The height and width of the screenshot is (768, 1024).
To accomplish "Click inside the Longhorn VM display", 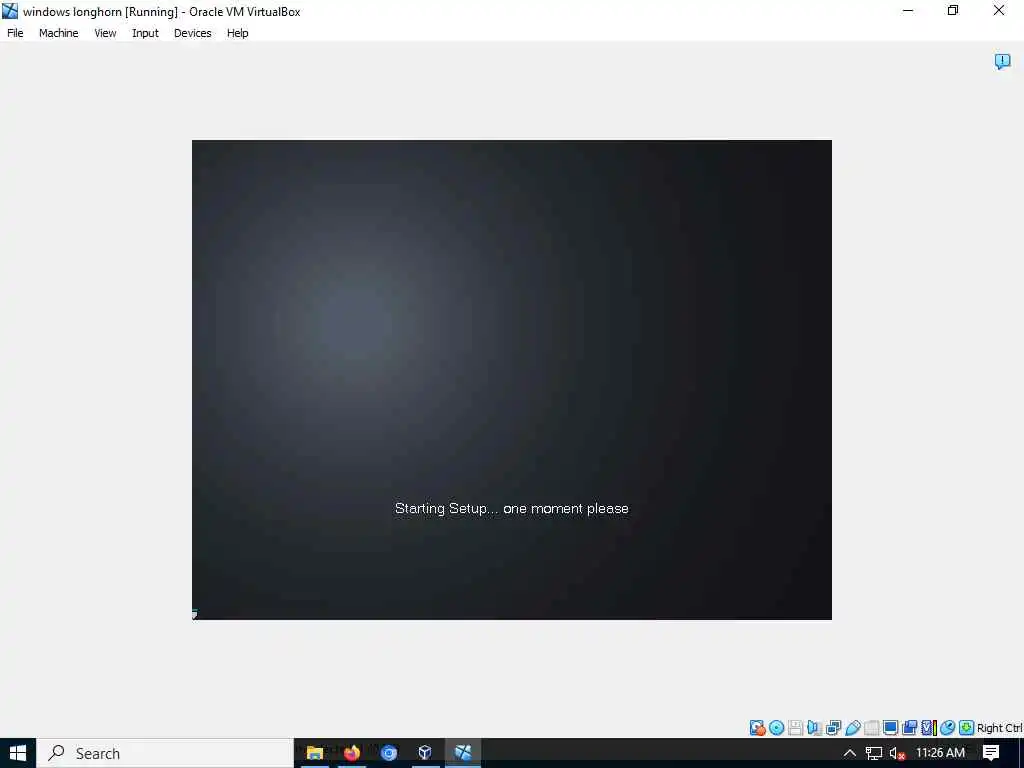I will click(x=511, y=379).
